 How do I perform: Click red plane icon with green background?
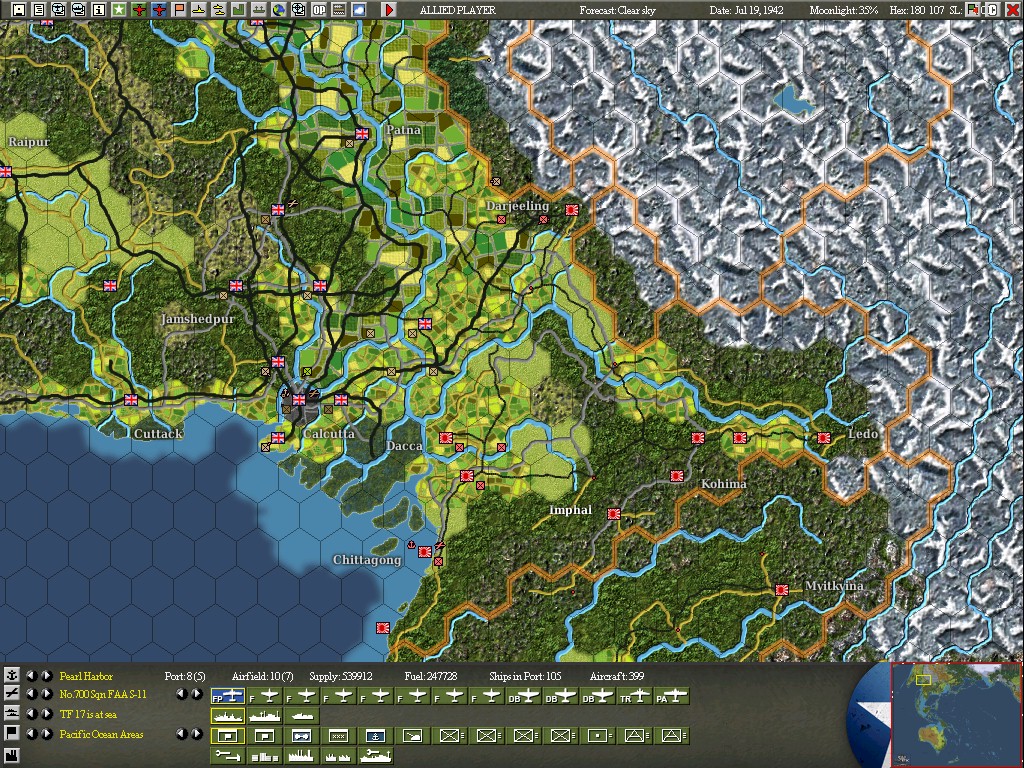tap(138, 9)
